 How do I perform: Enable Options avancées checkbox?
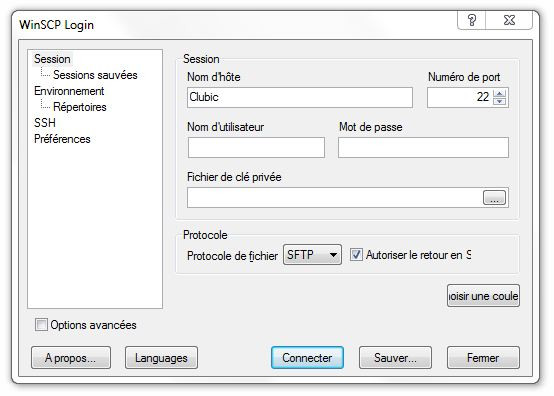(x=41, y=325)
